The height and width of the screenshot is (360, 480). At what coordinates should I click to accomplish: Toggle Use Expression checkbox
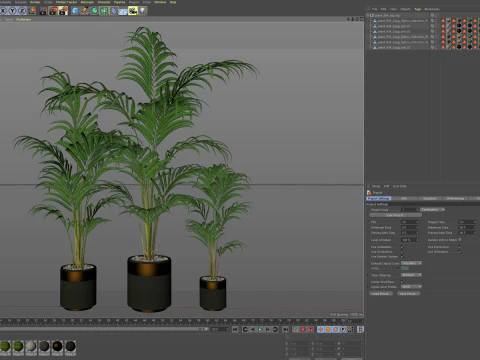(x=459, y=247)
